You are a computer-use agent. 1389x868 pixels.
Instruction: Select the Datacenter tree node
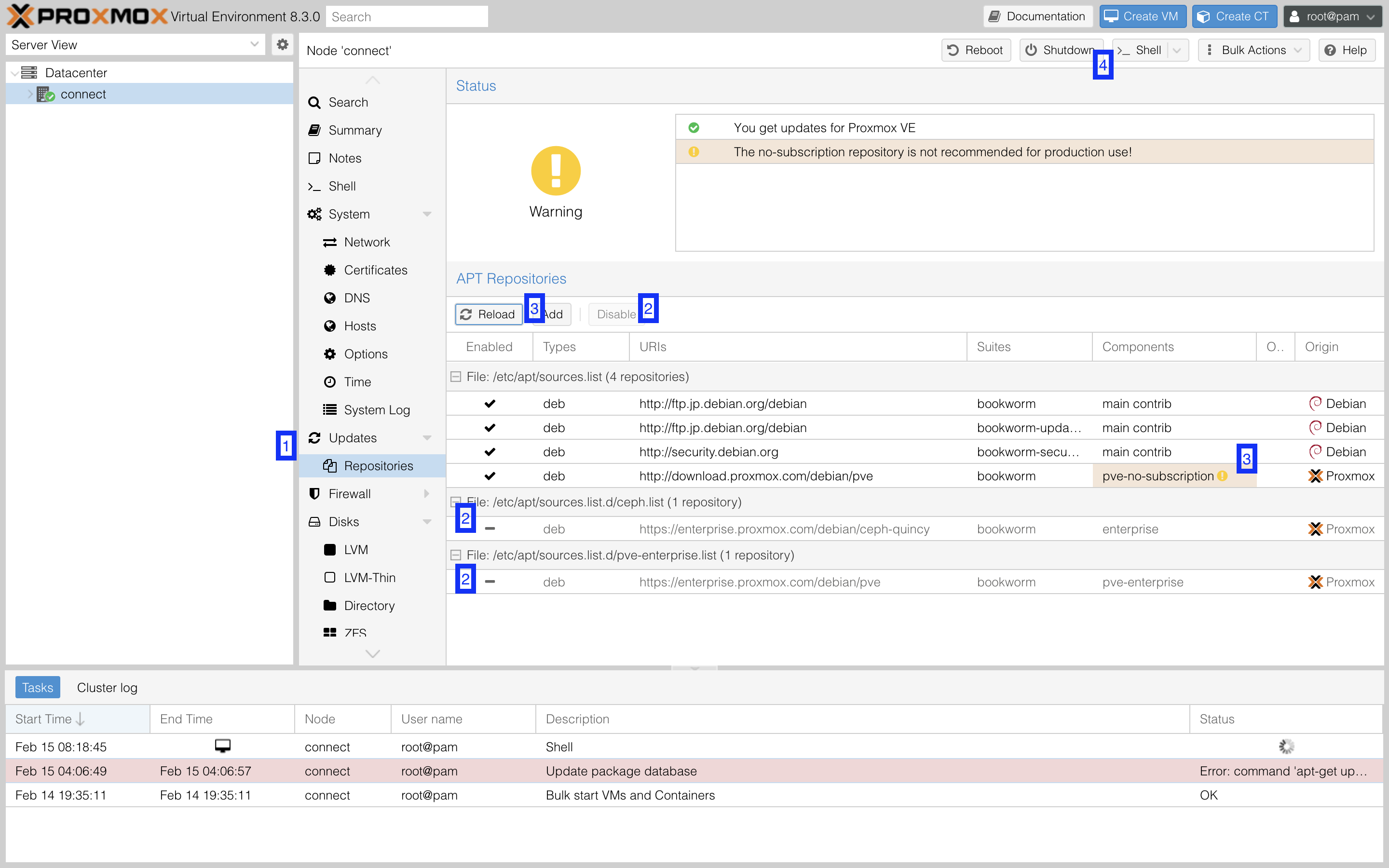click(76, 73)
